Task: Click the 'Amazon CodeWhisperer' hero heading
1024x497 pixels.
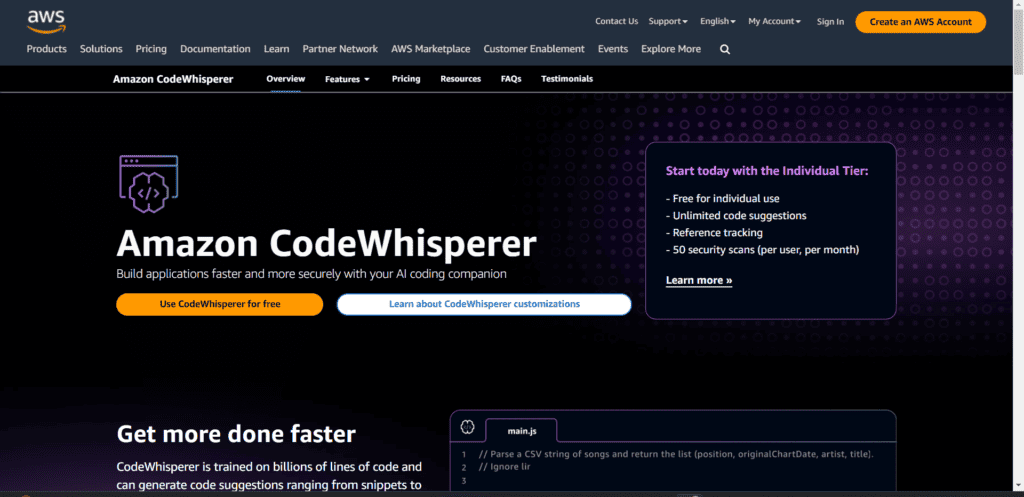Action: 327,244
